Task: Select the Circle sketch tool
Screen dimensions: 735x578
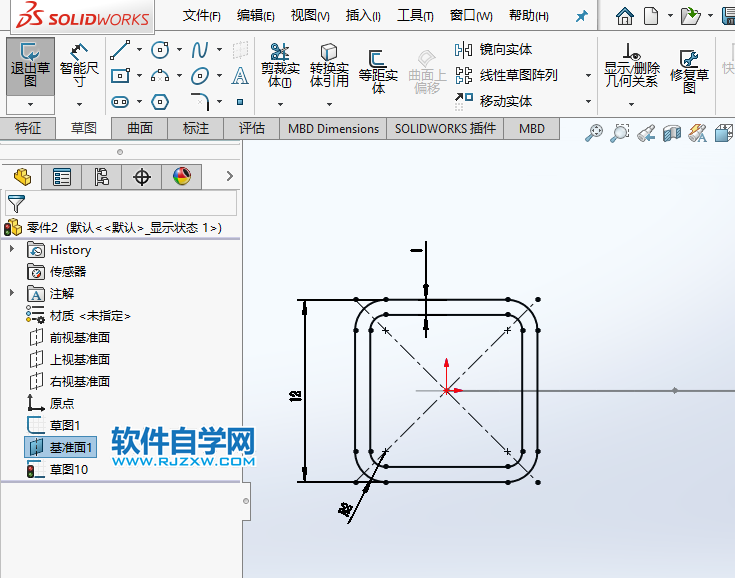Action: 160,50
